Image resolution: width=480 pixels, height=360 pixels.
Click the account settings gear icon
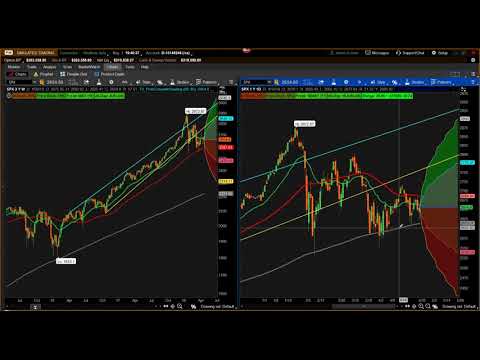pos(473,60)
